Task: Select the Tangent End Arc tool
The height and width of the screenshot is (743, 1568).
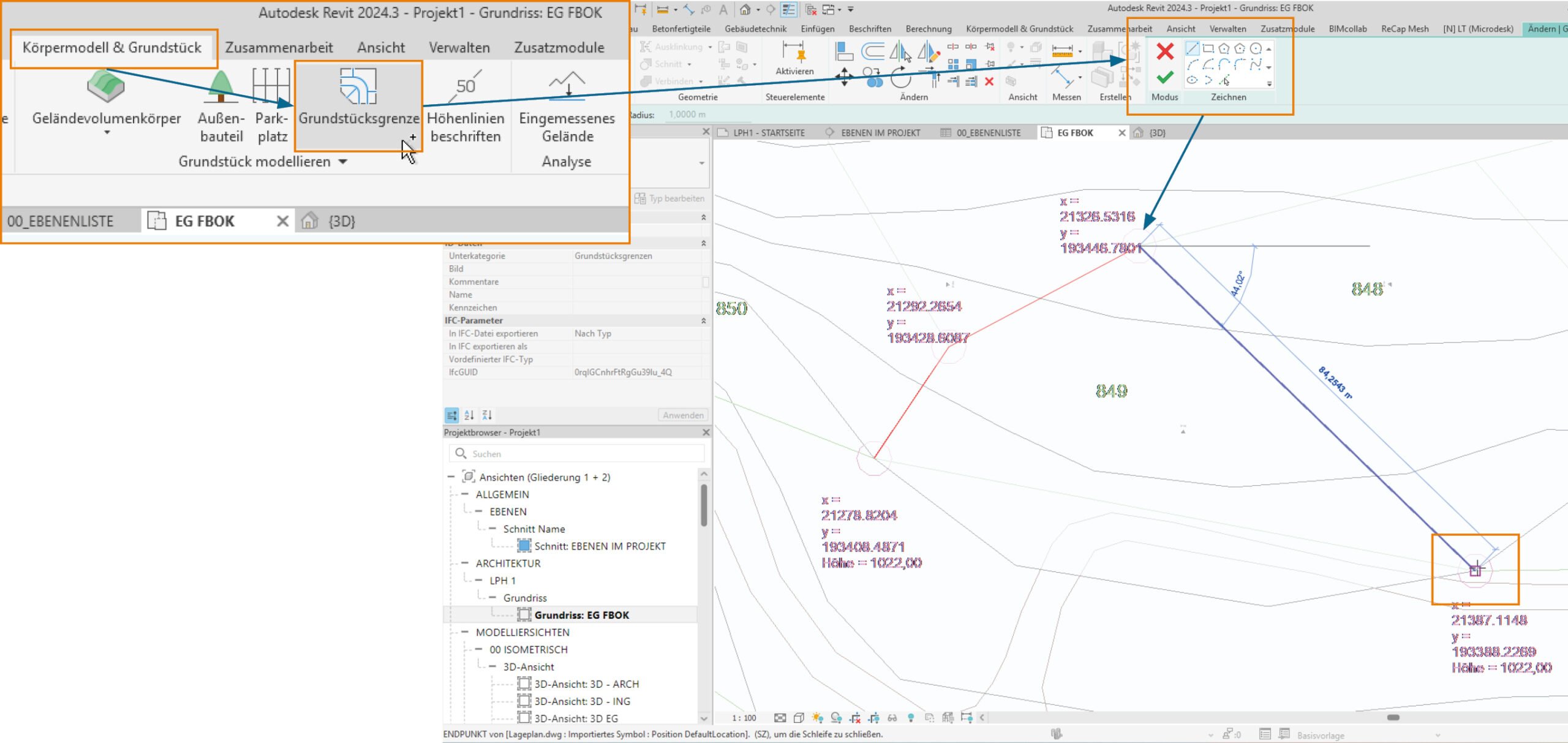Action: point(1224,64)
